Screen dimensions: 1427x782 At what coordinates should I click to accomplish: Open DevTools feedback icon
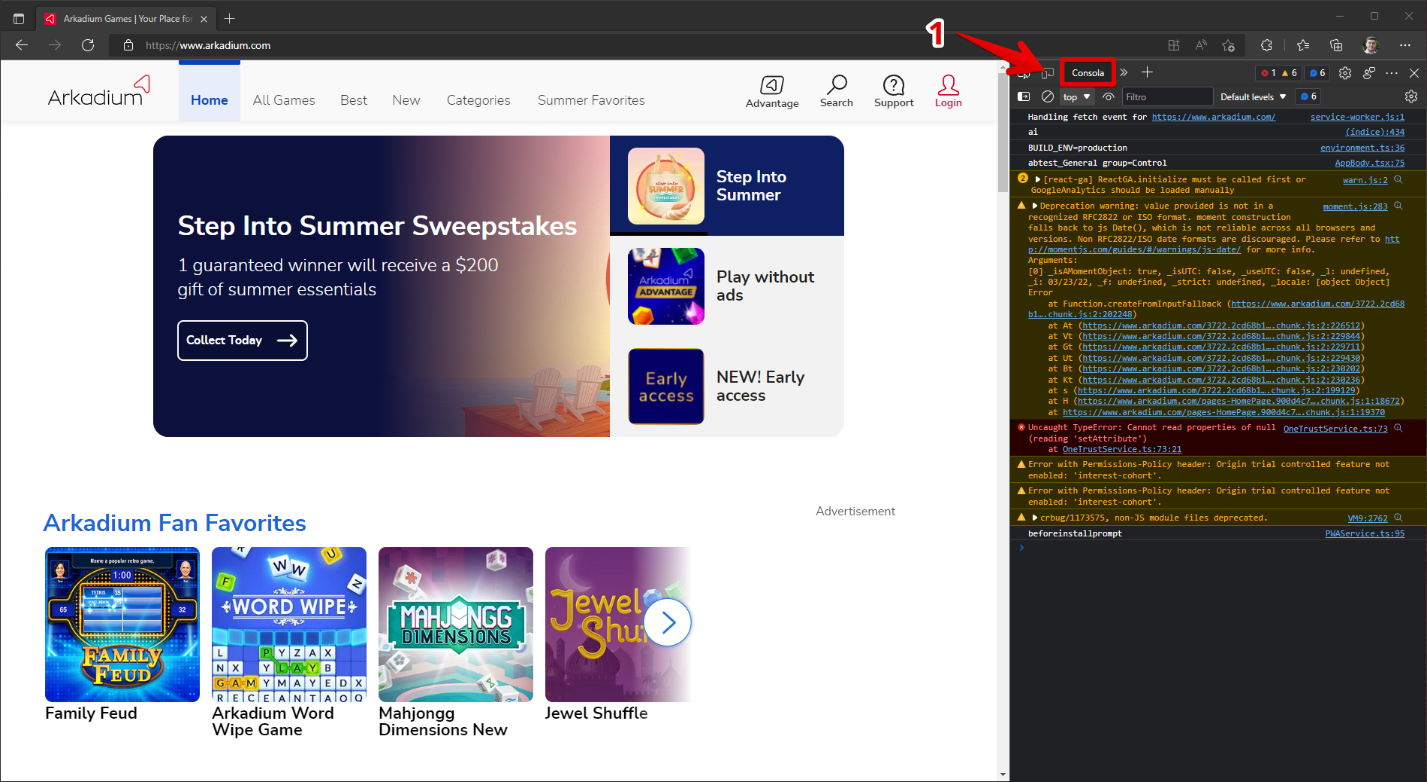coord(1369,73)
